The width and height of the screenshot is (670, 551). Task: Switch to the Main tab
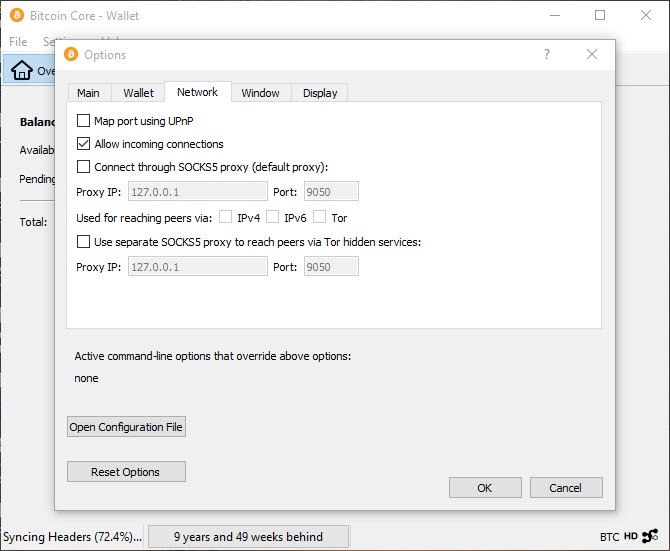(x=88, y=93)
